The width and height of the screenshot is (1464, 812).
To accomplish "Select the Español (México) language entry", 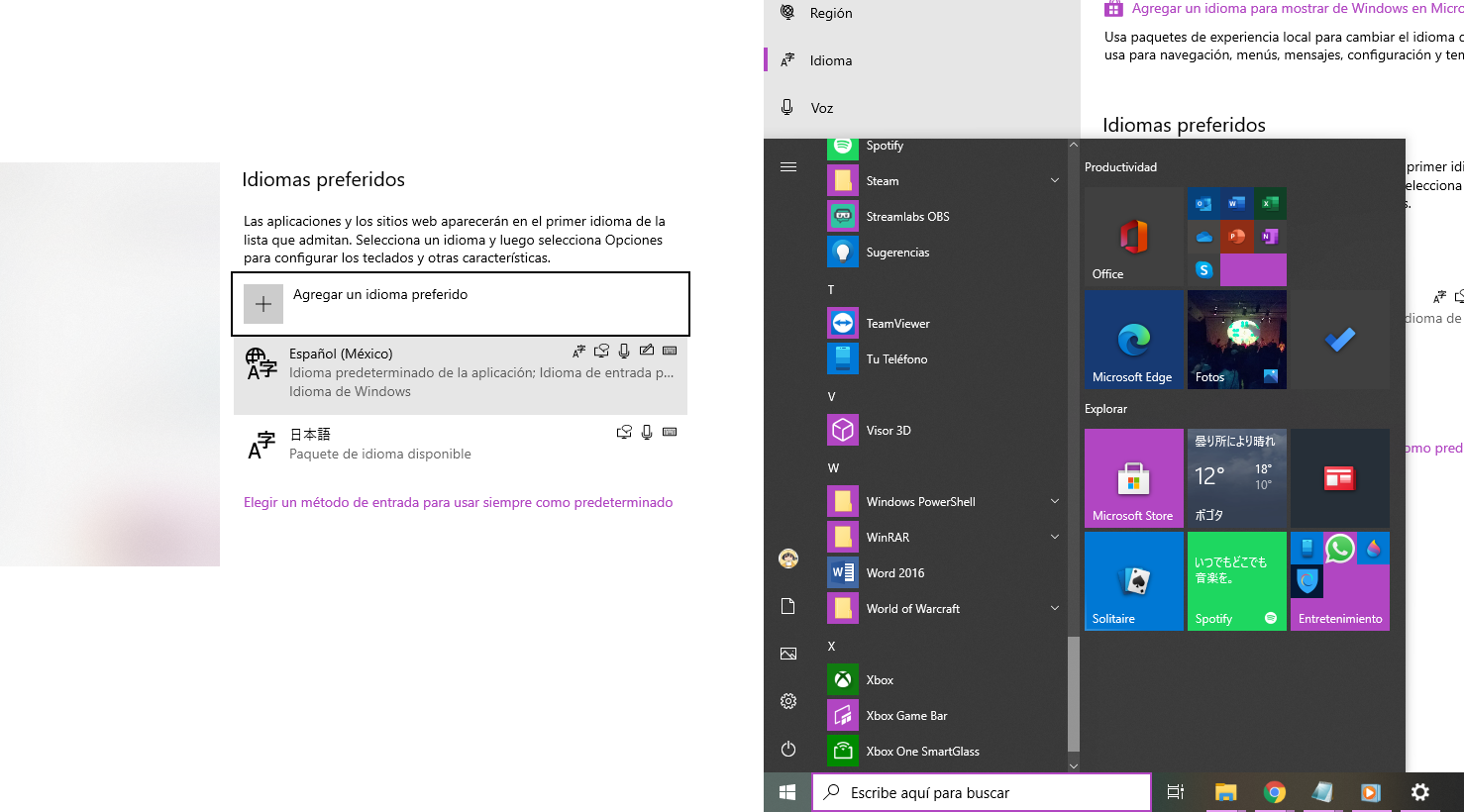I will (x=461, y=373).
